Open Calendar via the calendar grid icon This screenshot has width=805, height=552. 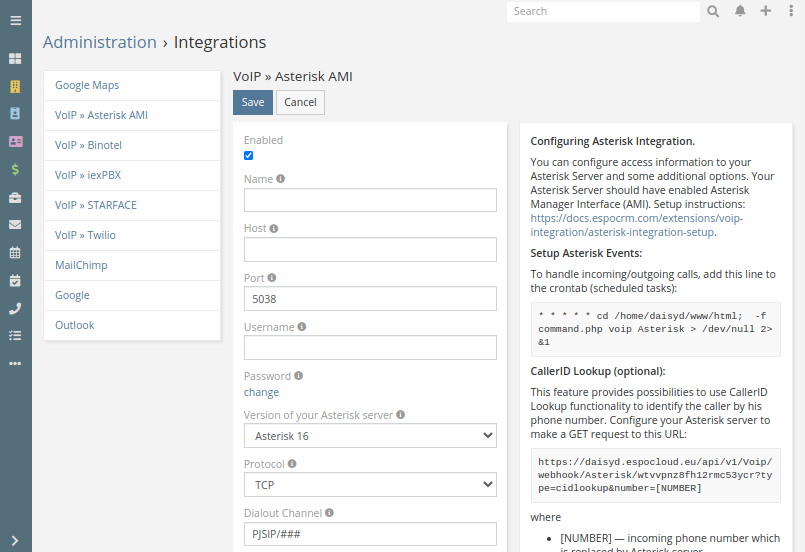[15, 252]
